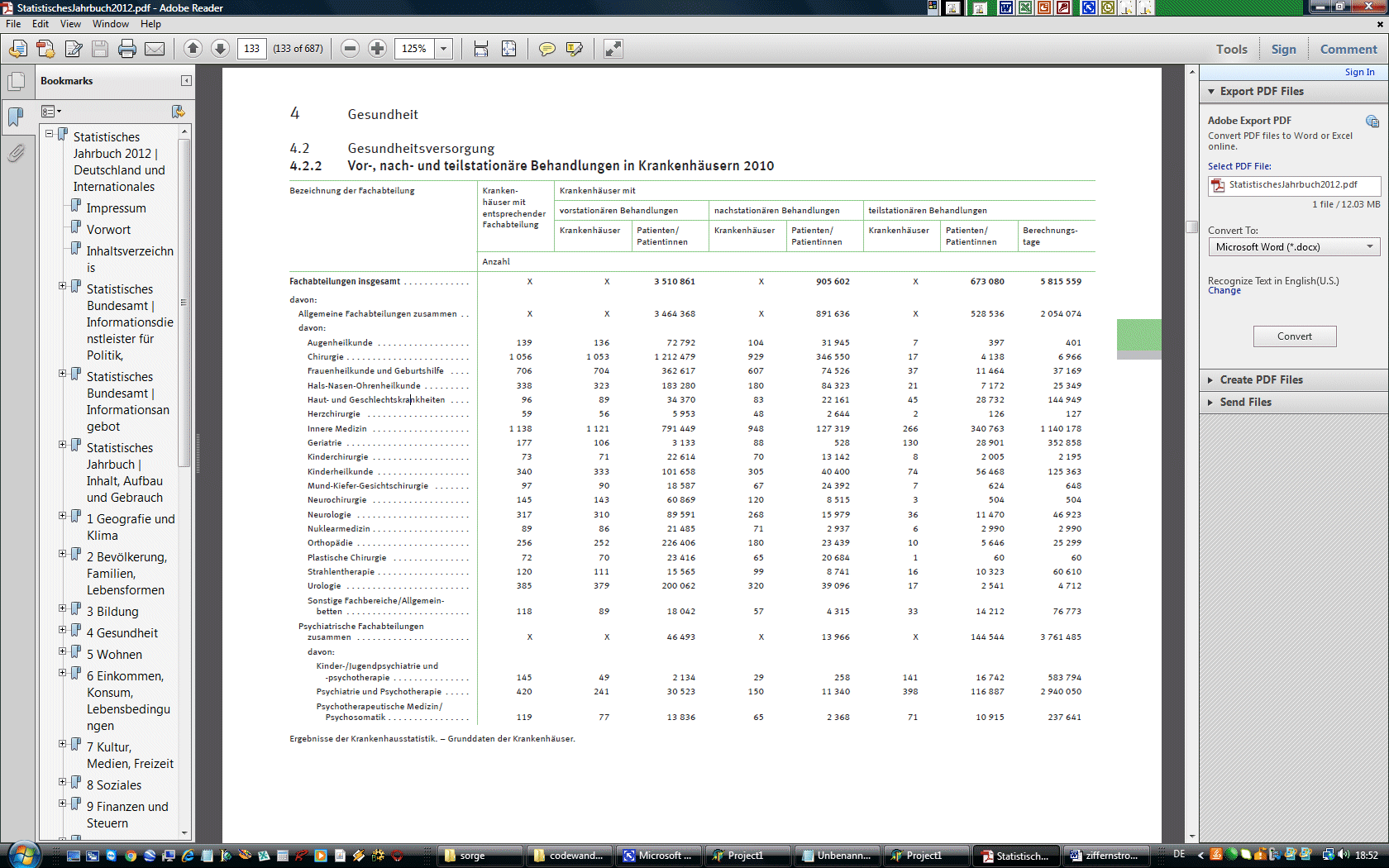Switch to the ziffernstro... taskbar window
The height and width of the screenshot is (868, 1389).
click(1105, 856)
